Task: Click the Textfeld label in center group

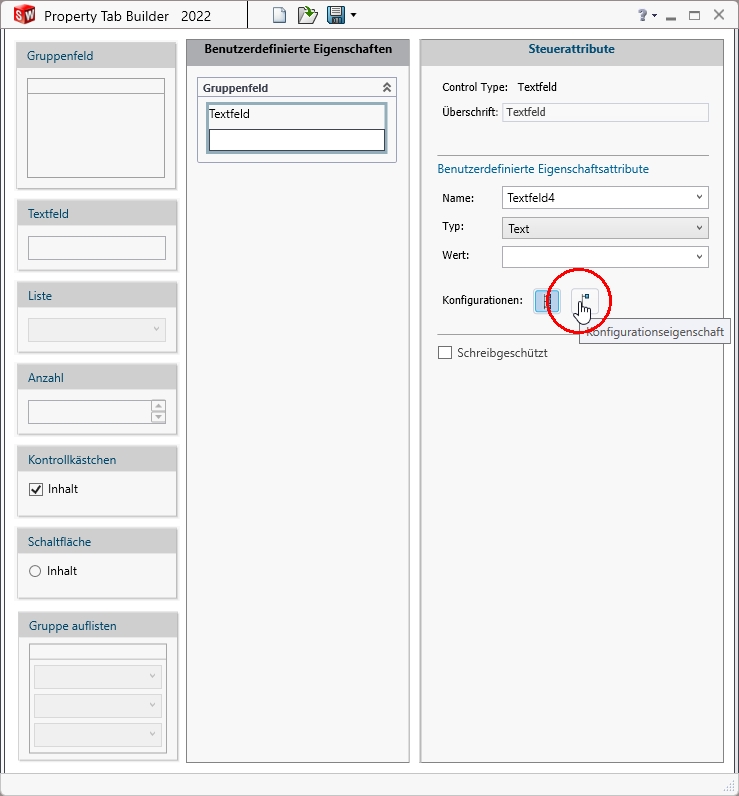Action: click(x=229, y=114)
